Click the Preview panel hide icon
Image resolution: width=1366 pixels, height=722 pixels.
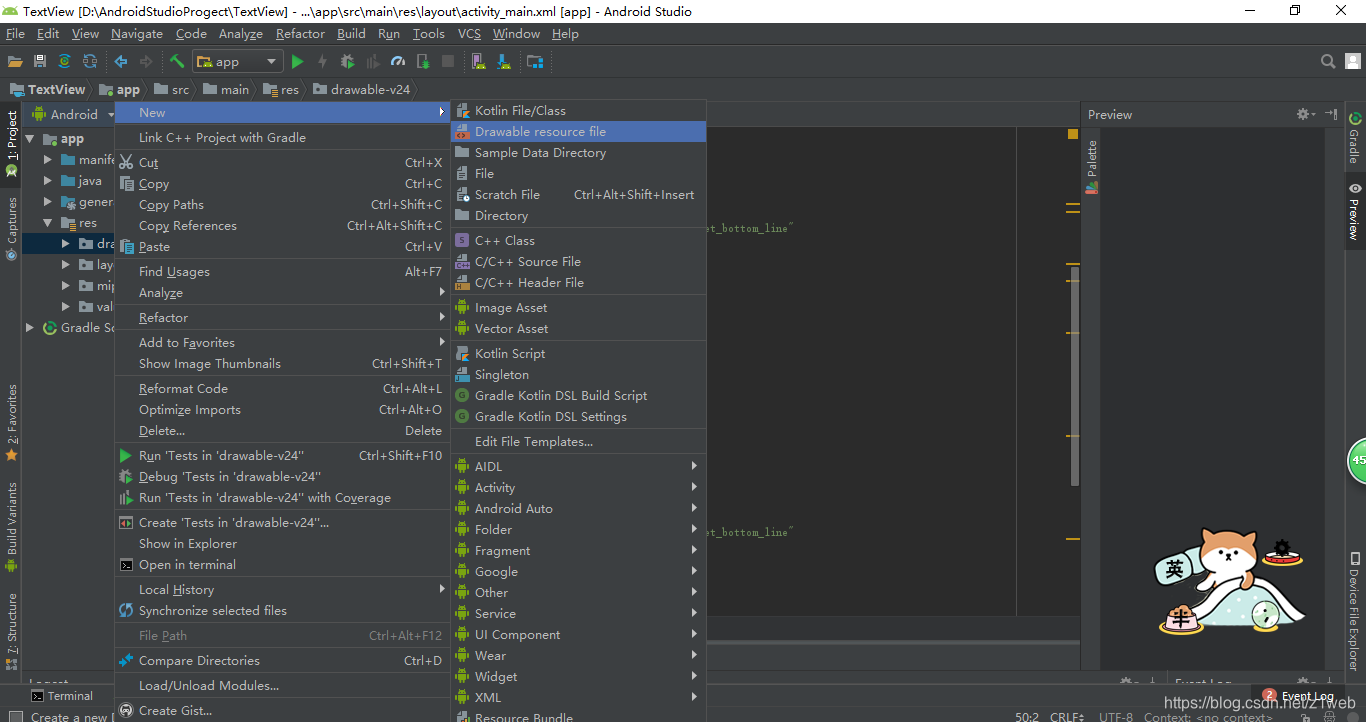[1331, 114]
